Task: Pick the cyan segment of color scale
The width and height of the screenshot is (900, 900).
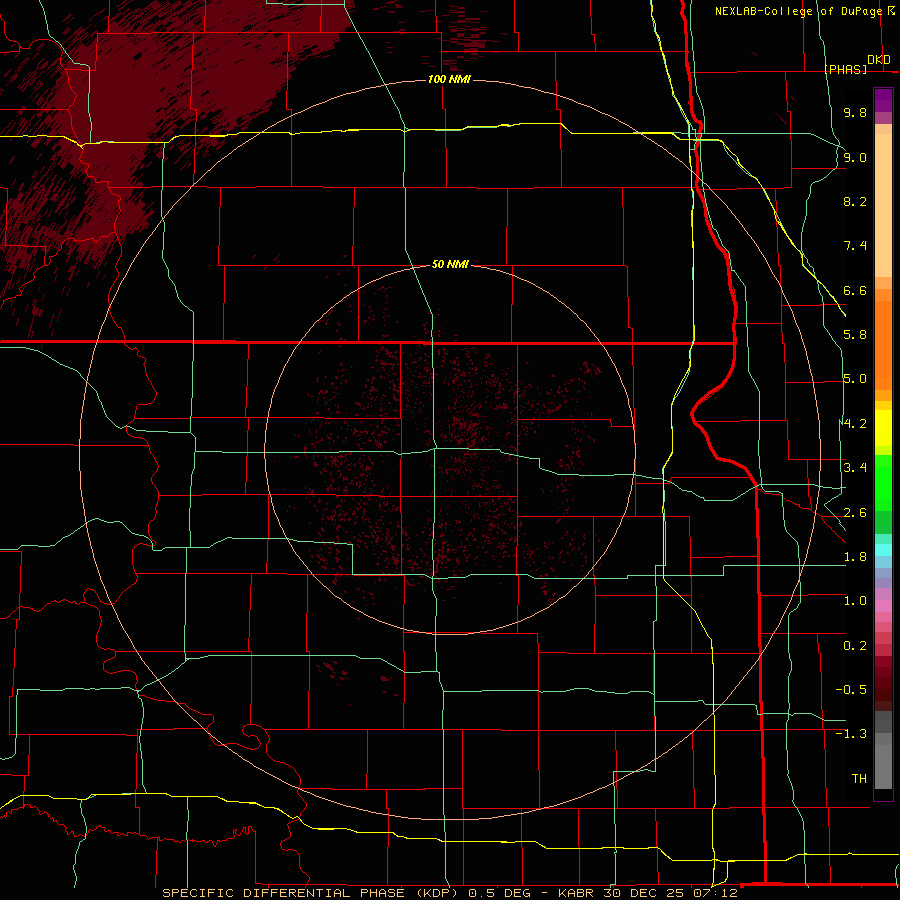Action: [x=883, y=550]
